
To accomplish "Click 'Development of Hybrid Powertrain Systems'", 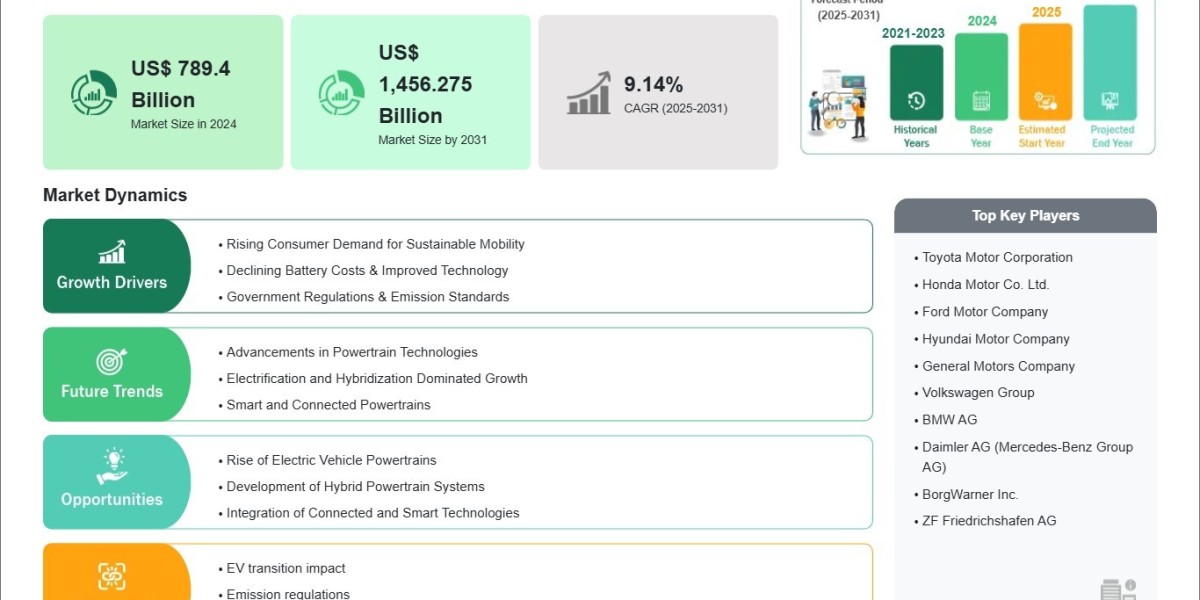I will 355,486.
